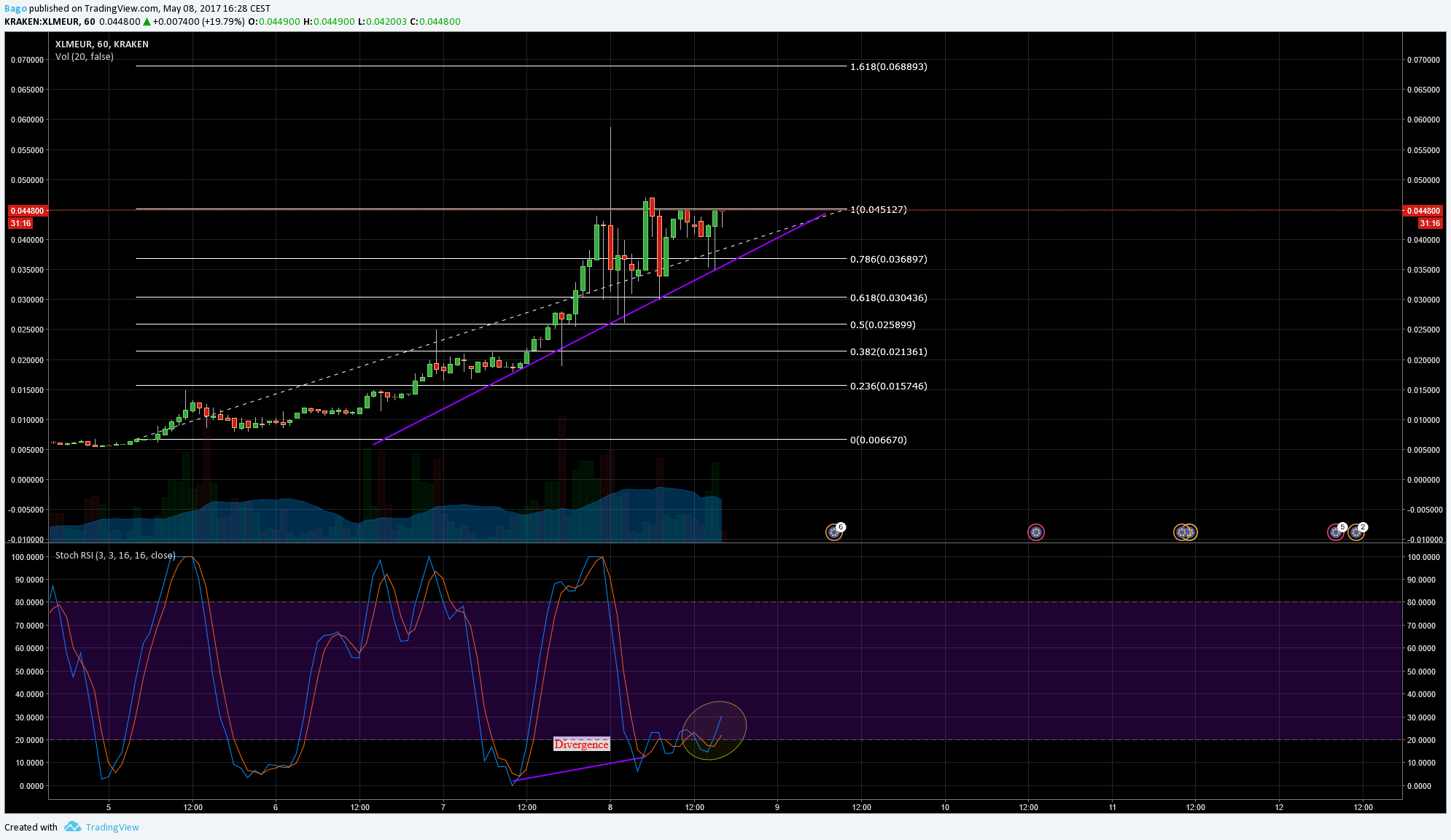Click the time axis label 9
The width and height of the screenshot is (1451, 840).
point(777,806)
